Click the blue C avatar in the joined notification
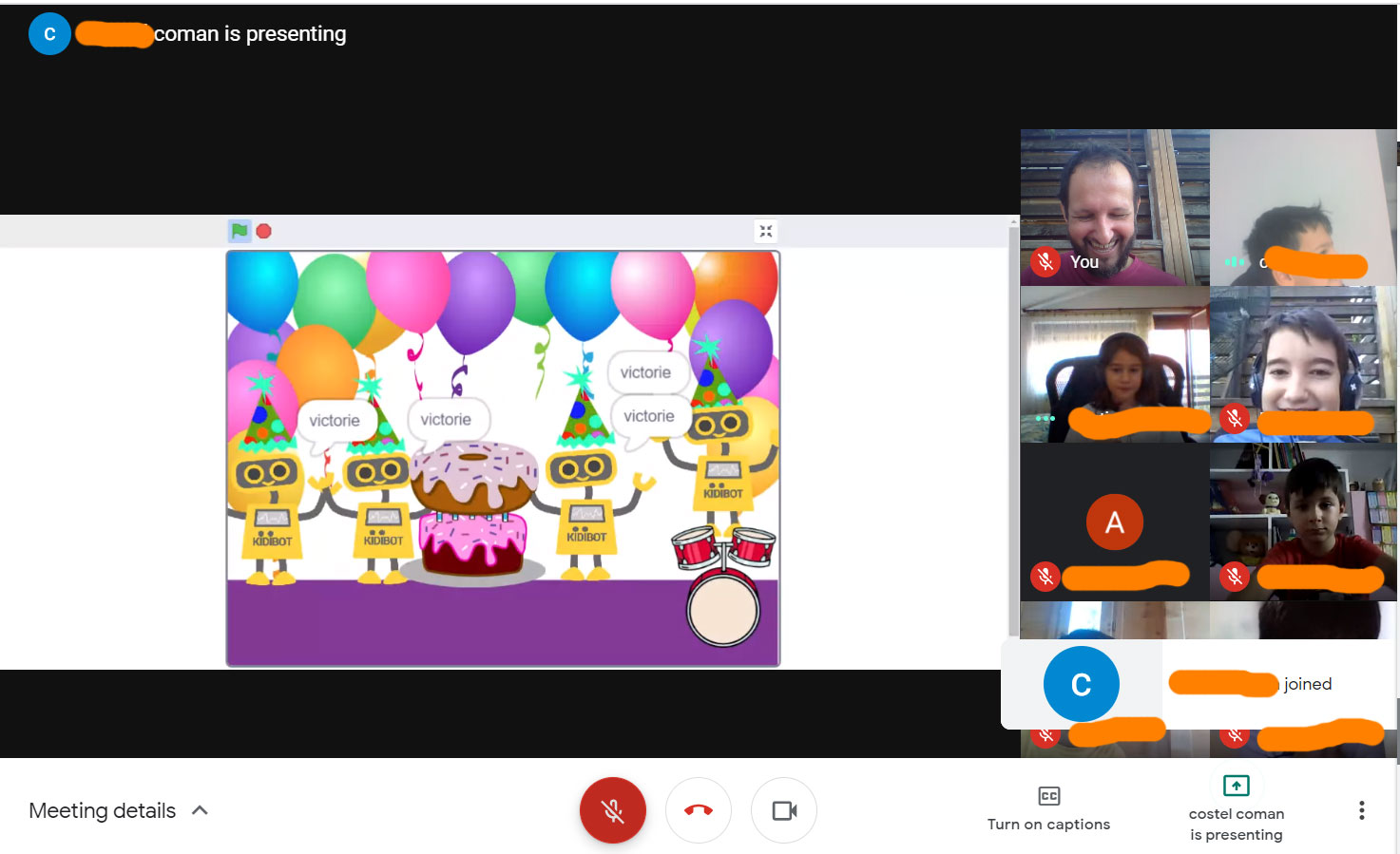This screenshot has height=854, width=1400. coord(1081,684)
